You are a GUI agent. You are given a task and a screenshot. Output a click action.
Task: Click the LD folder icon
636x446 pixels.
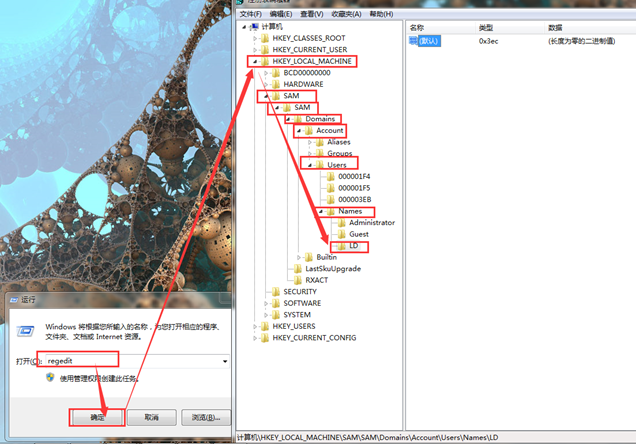[x=342, y=246]
